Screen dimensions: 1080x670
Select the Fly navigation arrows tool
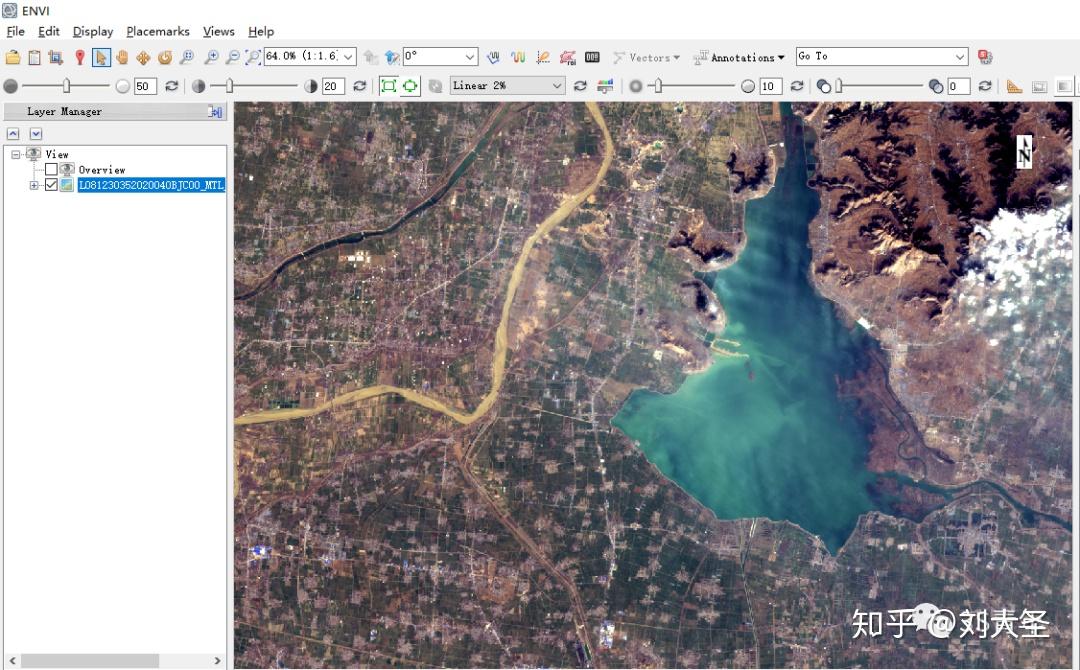143,58
